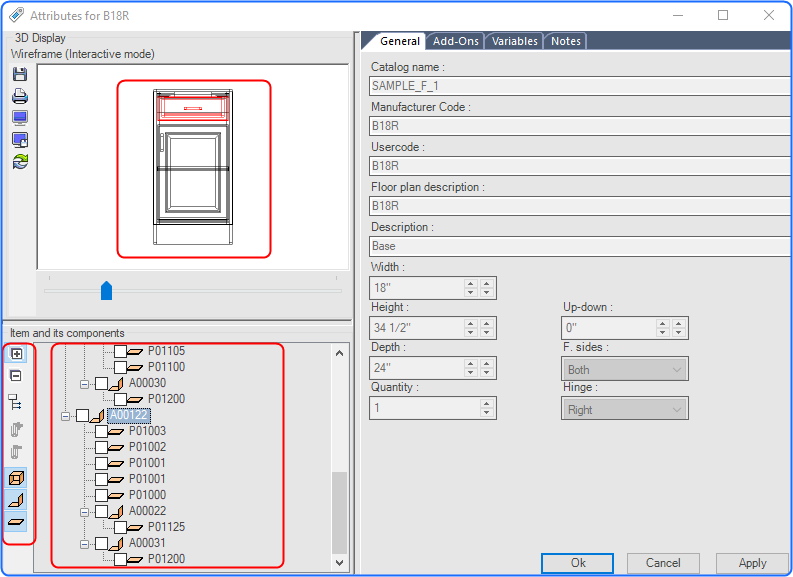Switch to the Variables tab
Viewport: 793px width, 577px height.
[514, 41]
